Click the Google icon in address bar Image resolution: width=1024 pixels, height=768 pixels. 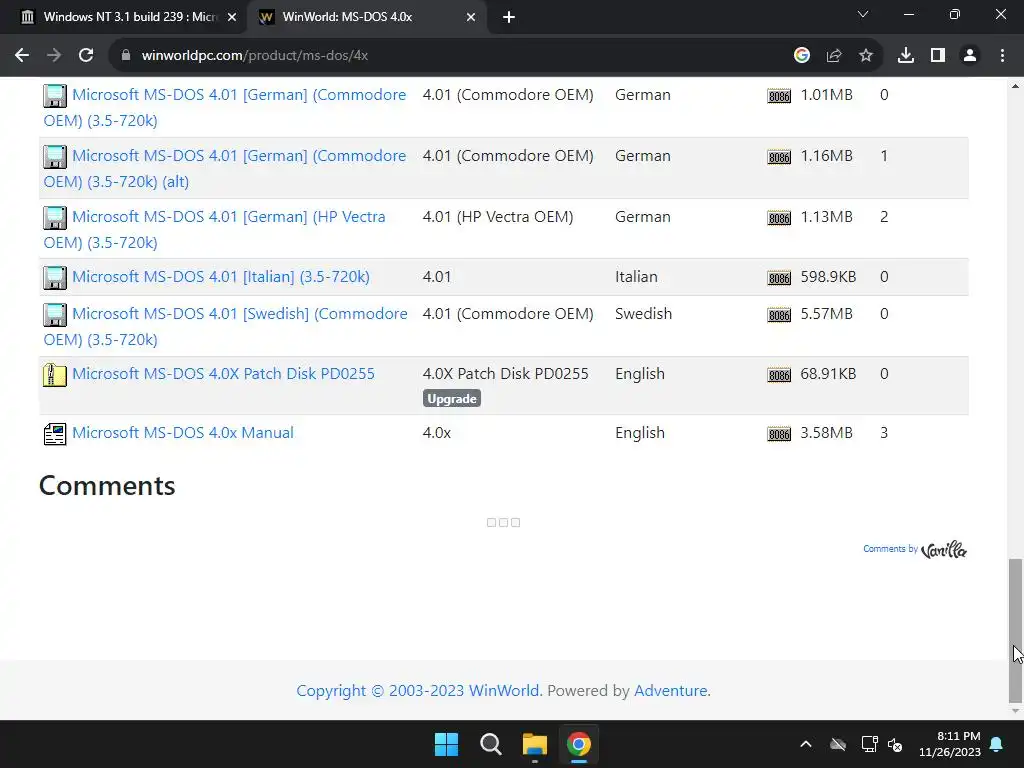[802, 56]
